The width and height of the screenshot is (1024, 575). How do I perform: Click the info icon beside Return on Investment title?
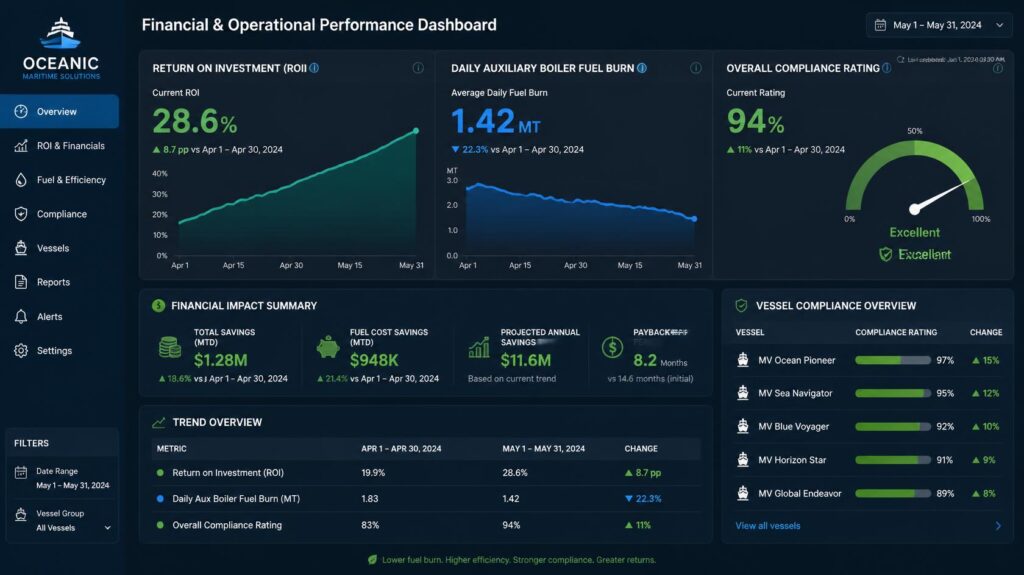pos(314,68)
